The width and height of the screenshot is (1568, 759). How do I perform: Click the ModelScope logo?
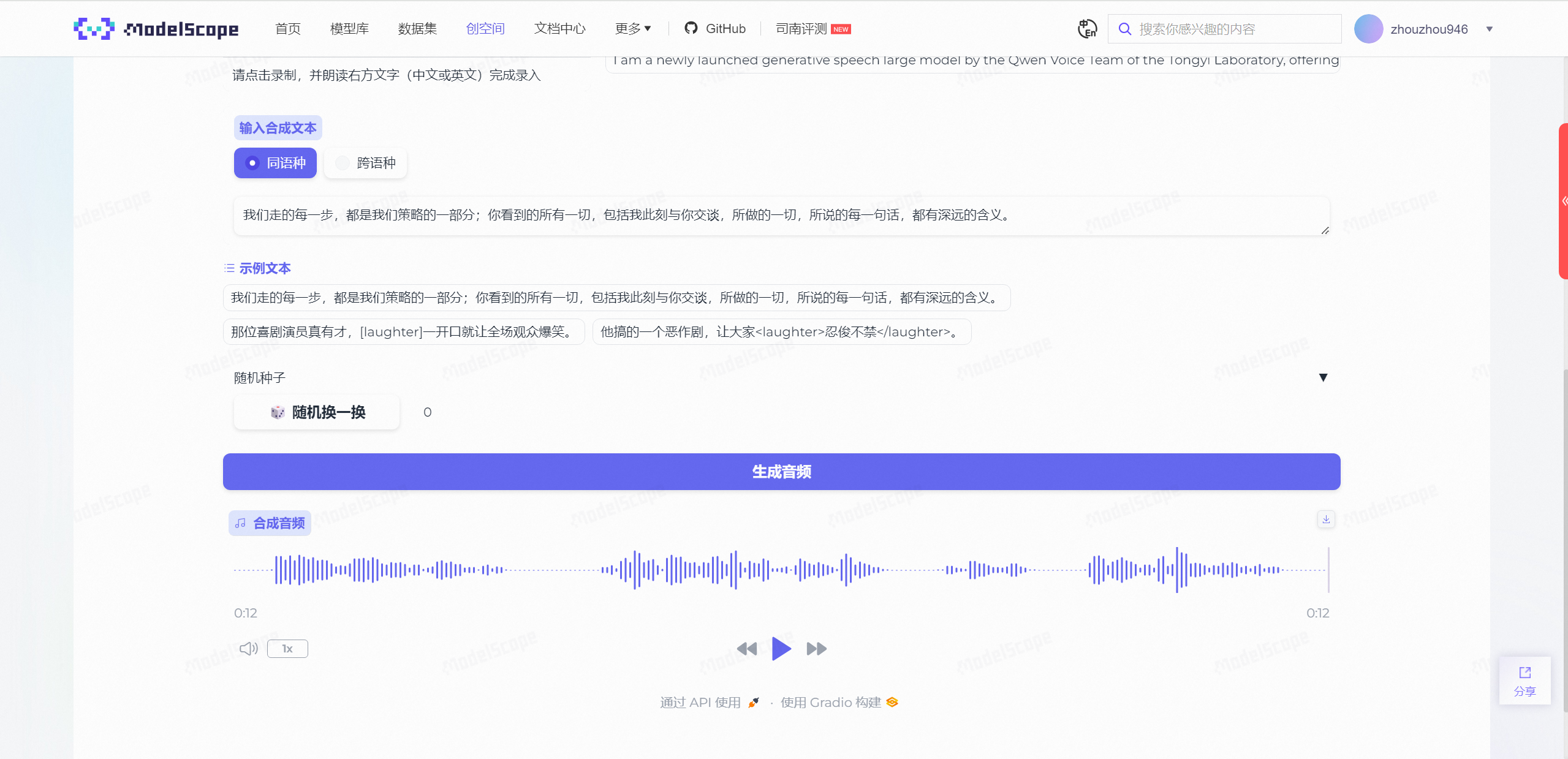[155, 28]
